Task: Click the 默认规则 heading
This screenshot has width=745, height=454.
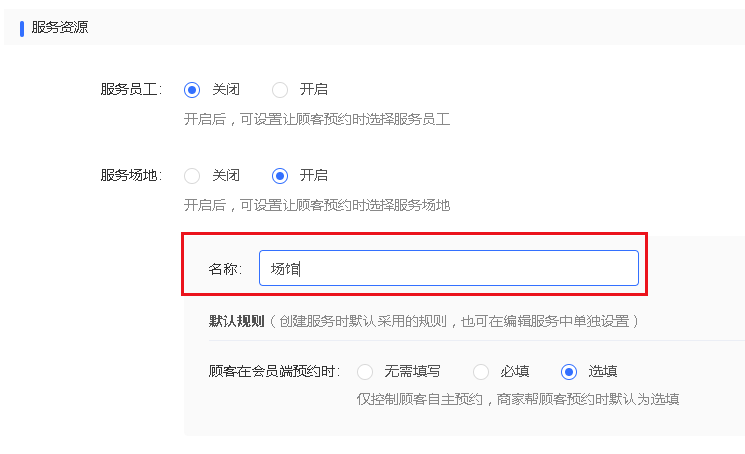Action: point(236,321)
